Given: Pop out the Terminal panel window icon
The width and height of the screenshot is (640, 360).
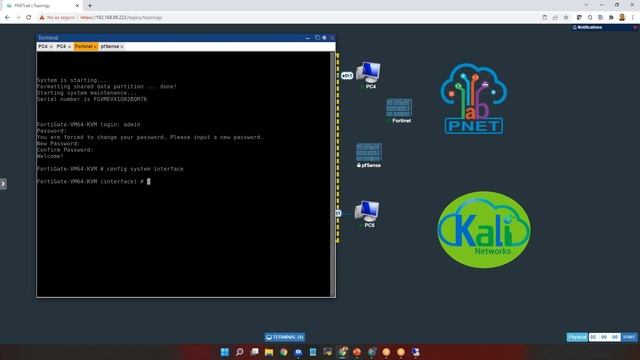Looking at the screenshot, I should coord(317,38).
